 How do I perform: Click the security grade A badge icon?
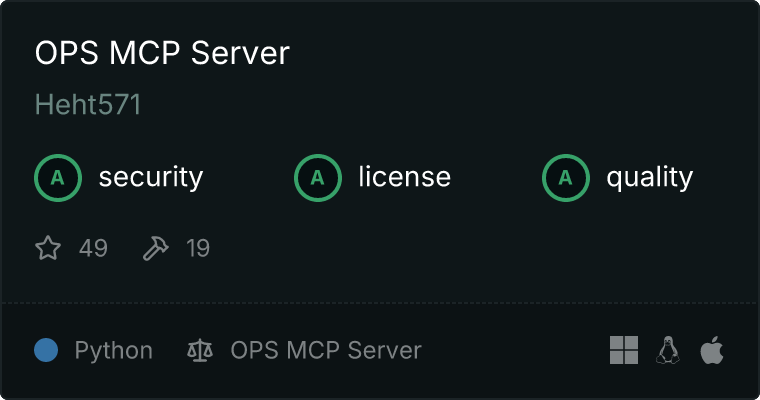click(x=58, y=178)
